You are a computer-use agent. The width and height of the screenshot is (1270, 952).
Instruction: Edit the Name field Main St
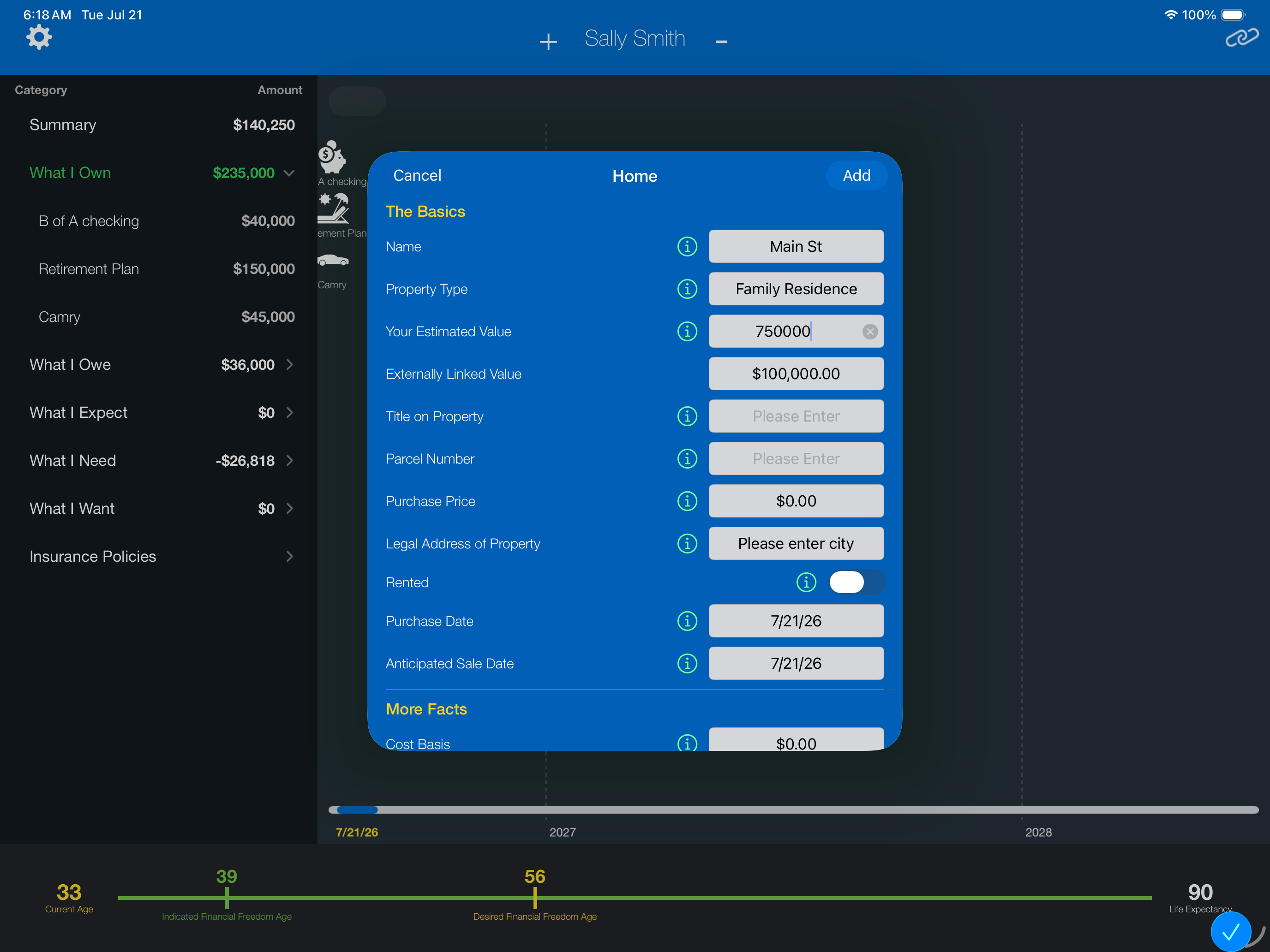click(x=796, y=247)
